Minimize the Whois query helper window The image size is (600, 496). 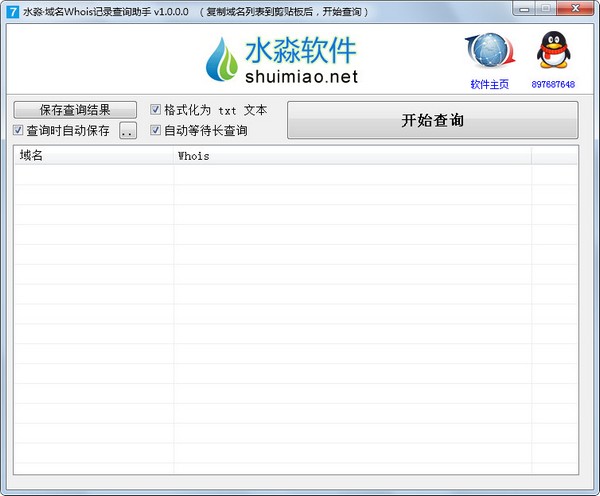point(525,9)
